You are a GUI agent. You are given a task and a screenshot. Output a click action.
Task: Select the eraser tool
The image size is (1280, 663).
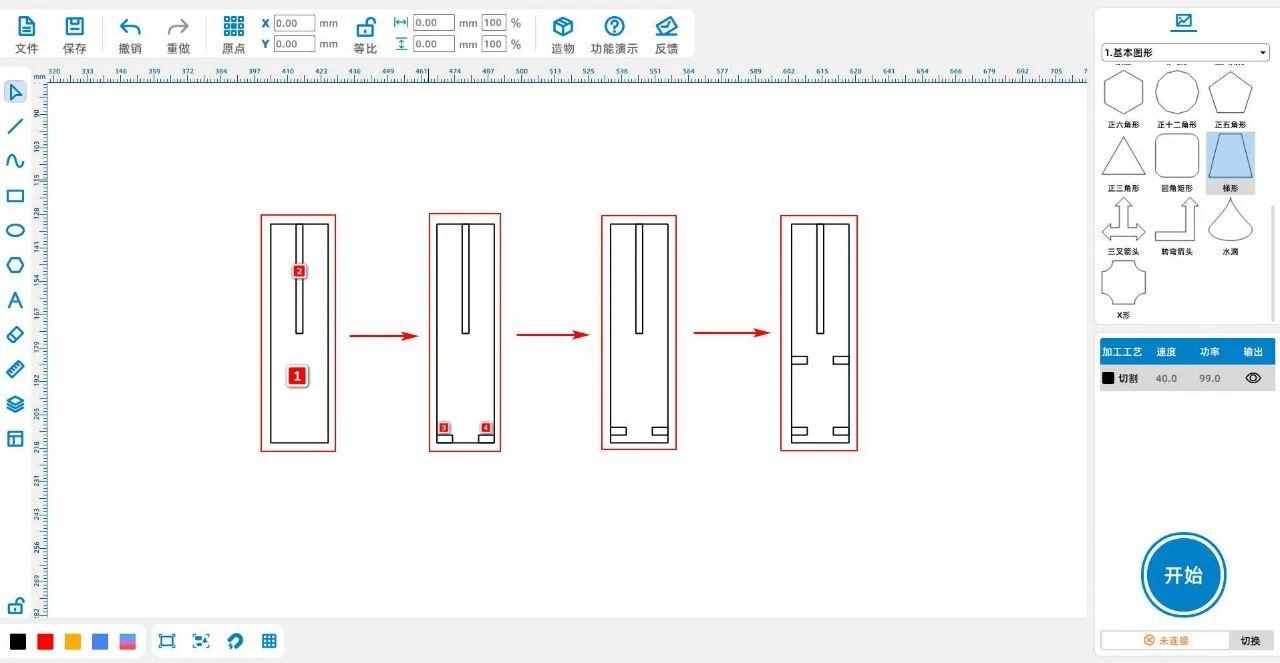(x=15, y=335)
